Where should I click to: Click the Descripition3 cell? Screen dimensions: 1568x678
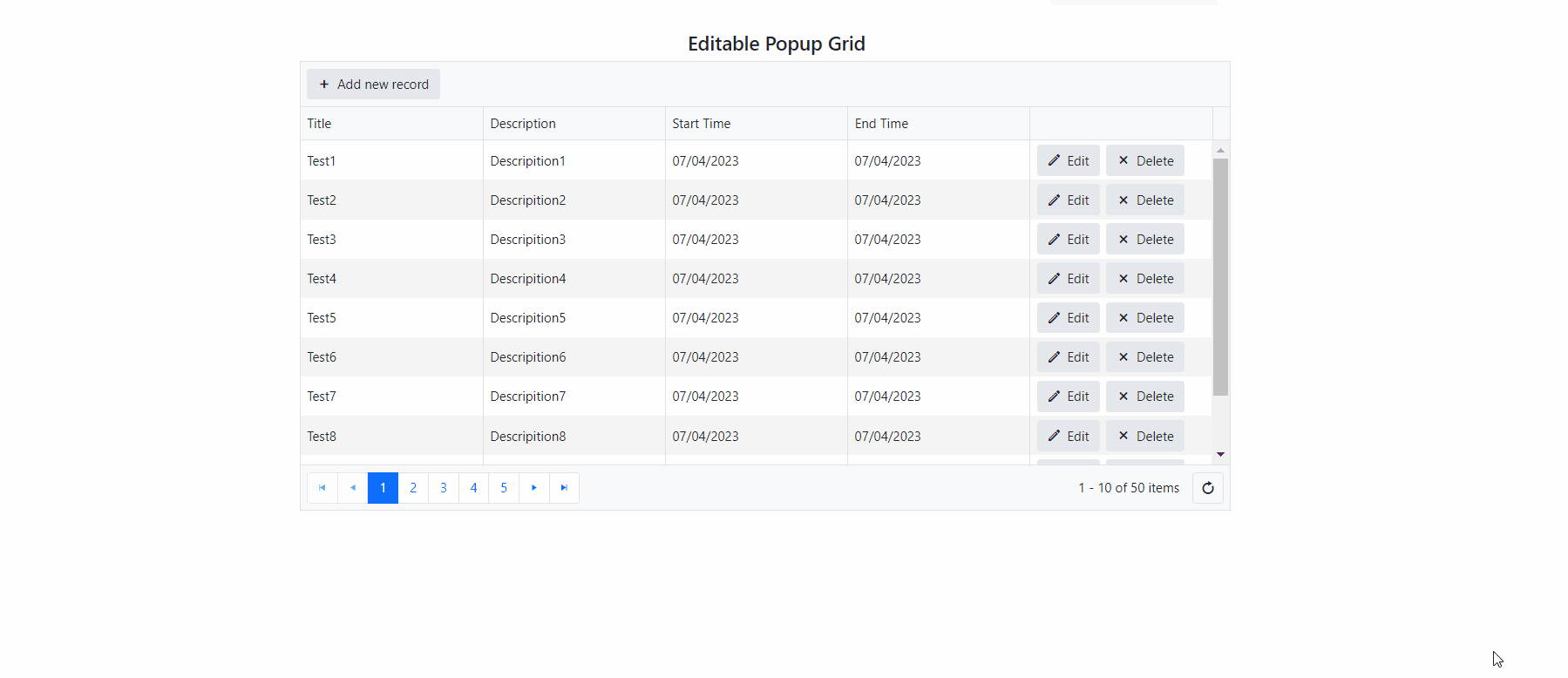(574, 239)
